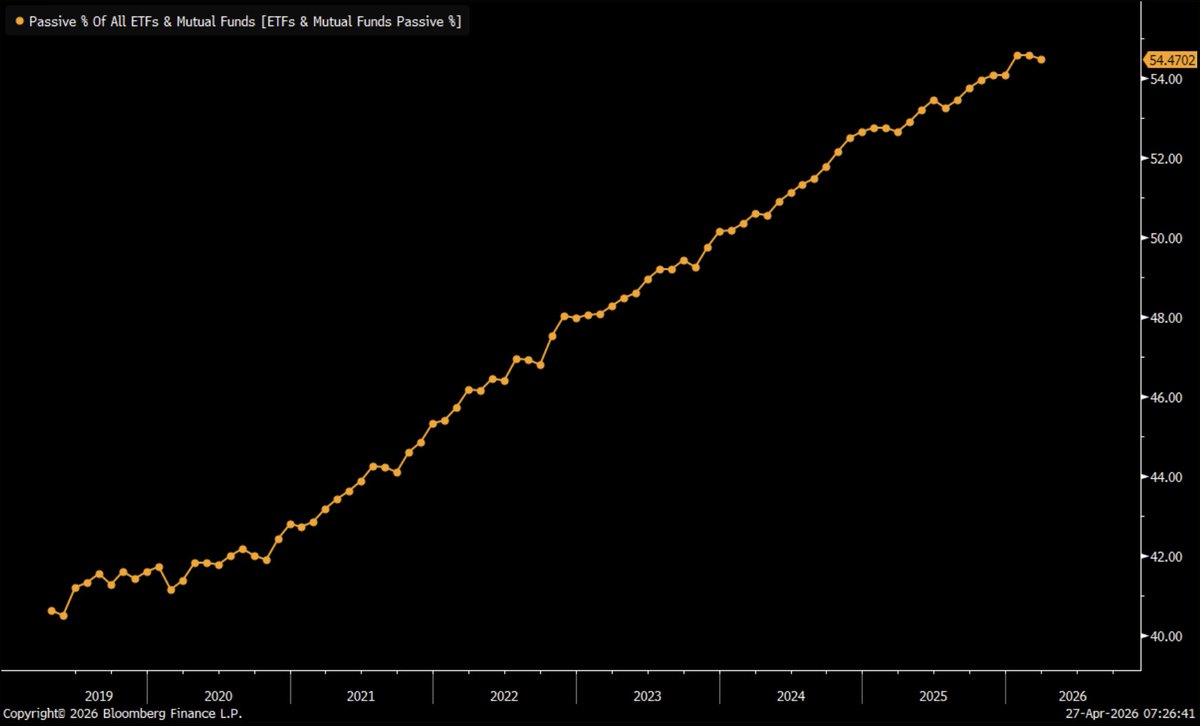The width and height of the screenshot is (1200, 726).
Task: Click the 54.00 y-axis label
Action: click(x=1168, y=79)
